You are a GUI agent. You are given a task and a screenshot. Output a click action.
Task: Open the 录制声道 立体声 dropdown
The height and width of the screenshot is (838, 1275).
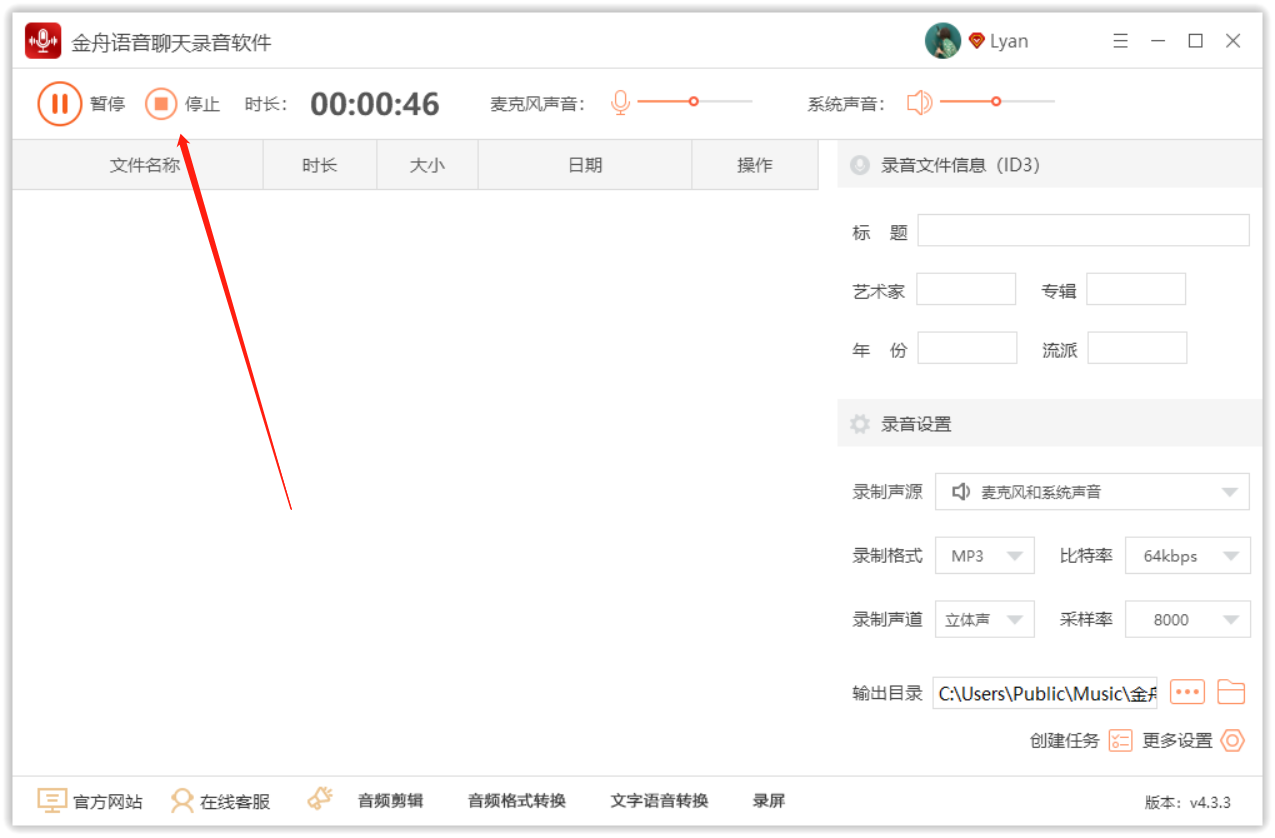[985, 619]
